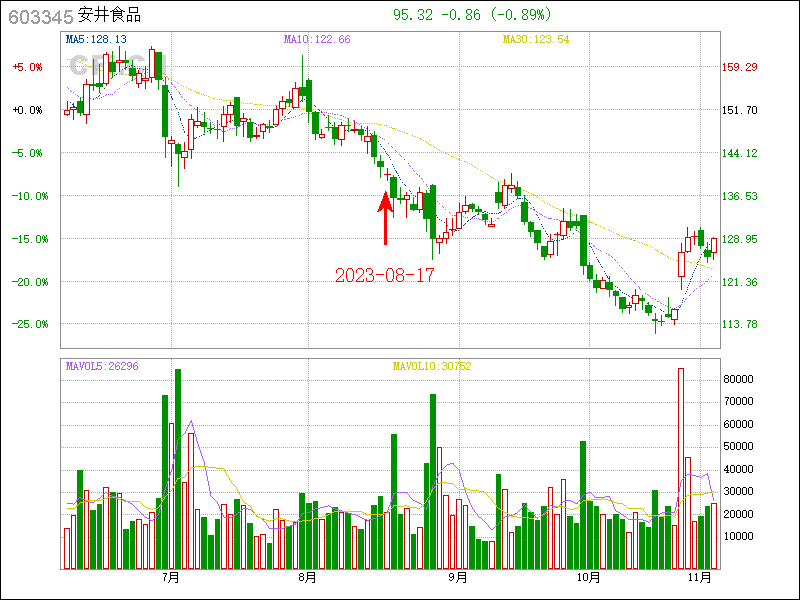Click the price readout 95.32 -0.86
Screen dimensions: 800x600
point(436,15)
